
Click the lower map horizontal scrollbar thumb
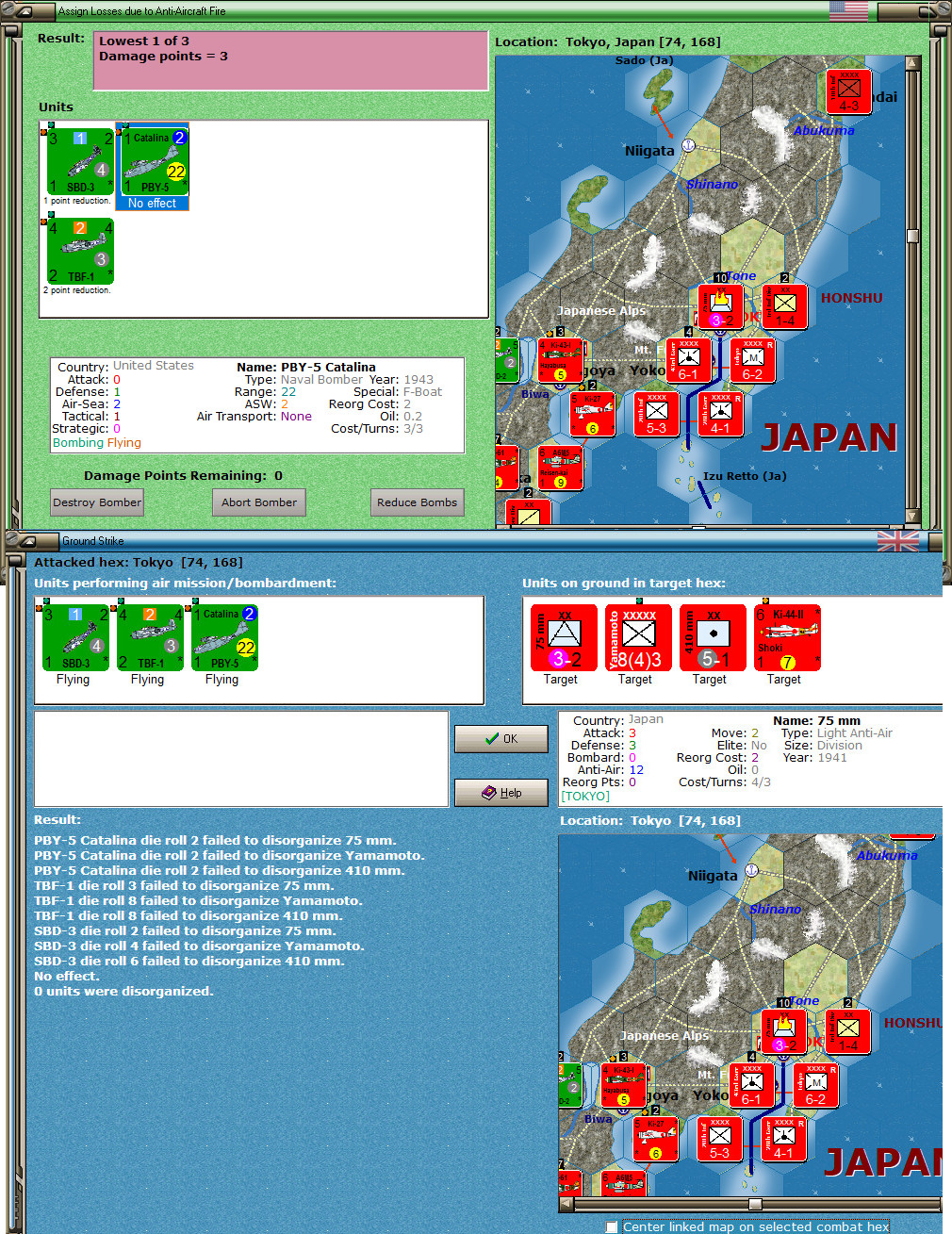point(755,1204)
